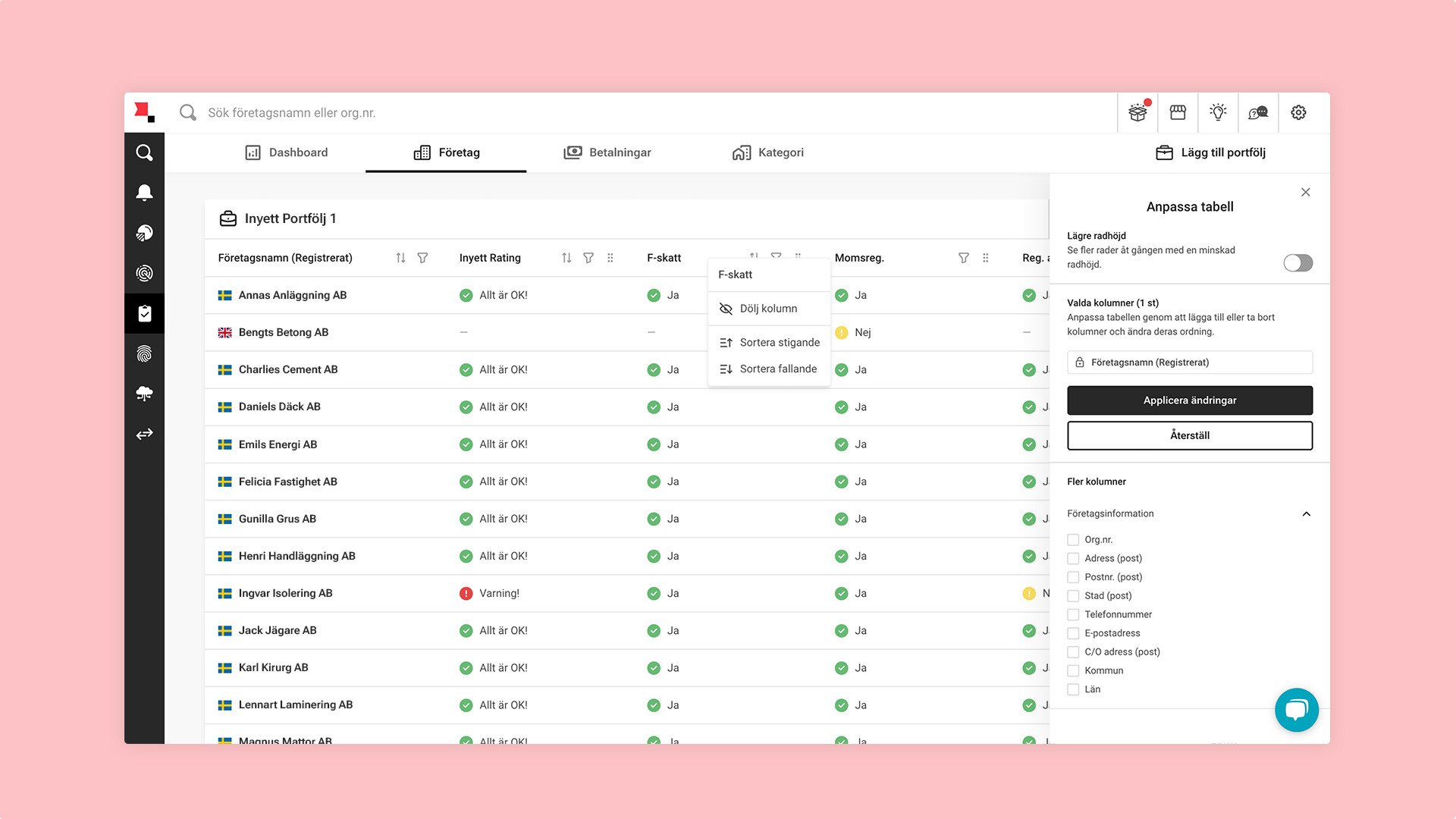Filter the Företagsnamn column
The image size is (1456, 819).
[422, 258]
